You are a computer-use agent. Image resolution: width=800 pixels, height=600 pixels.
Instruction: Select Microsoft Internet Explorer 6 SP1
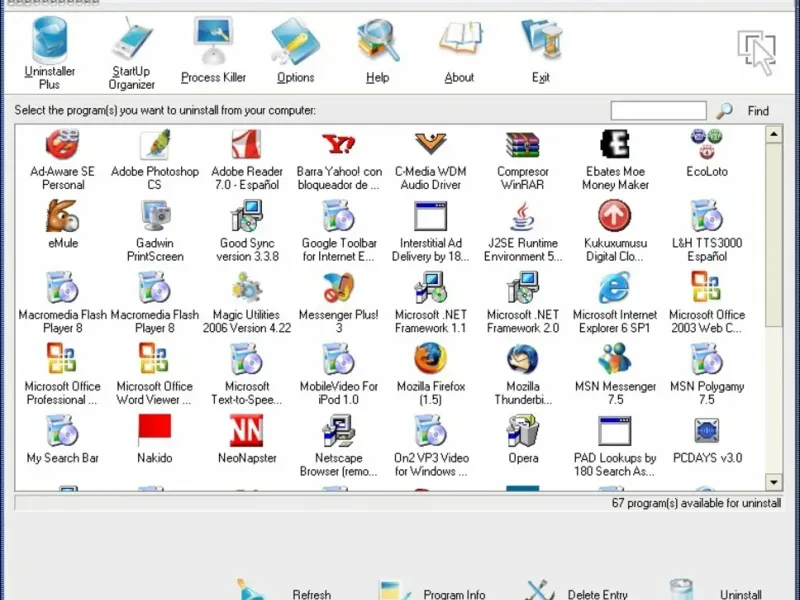[615, 303]
